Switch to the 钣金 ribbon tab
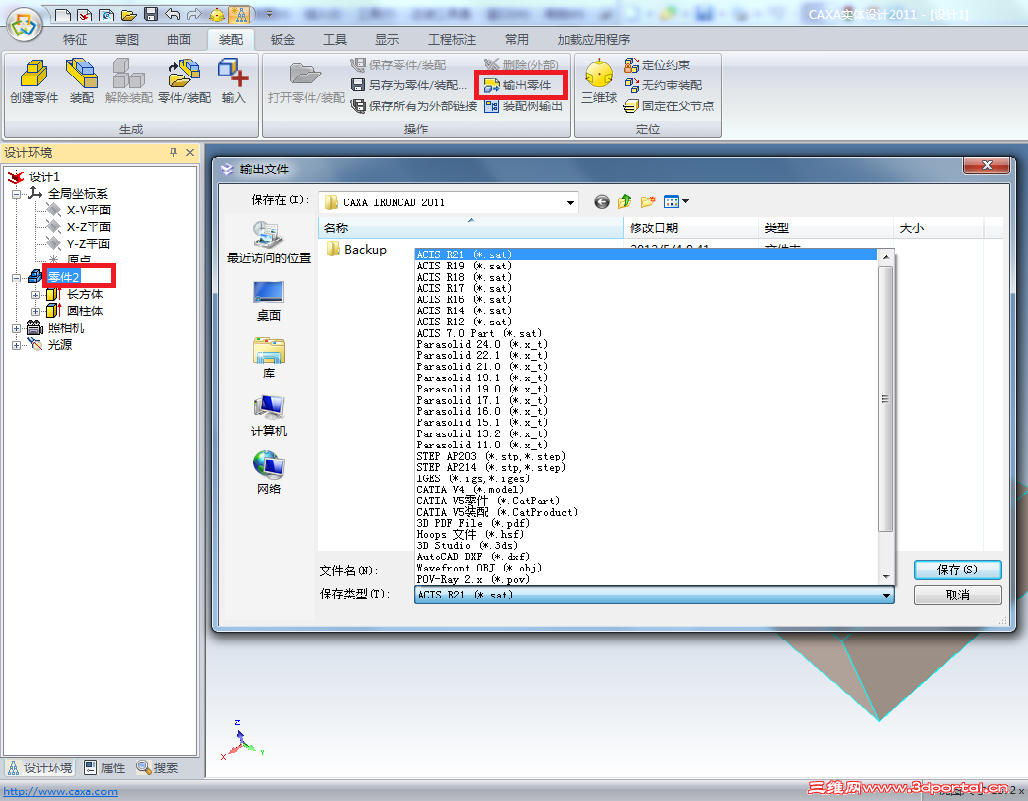Screen dimensions: 1028x801 point(283,40)
